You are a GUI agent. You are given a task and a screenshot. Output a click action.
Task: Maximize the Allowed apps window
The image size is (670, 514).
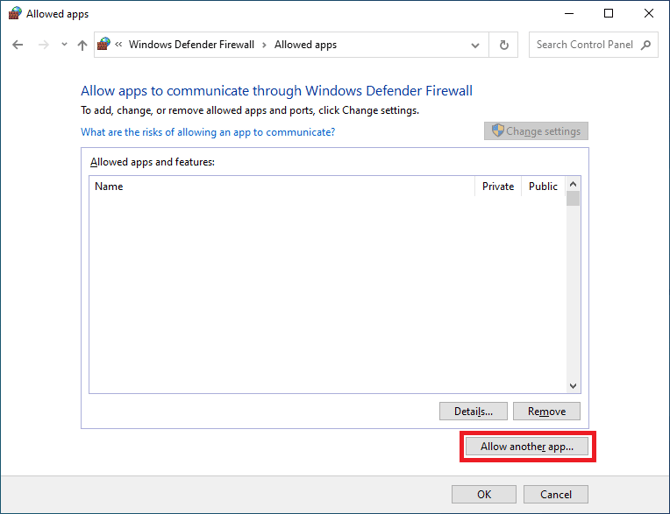click(x=608, y=14)
